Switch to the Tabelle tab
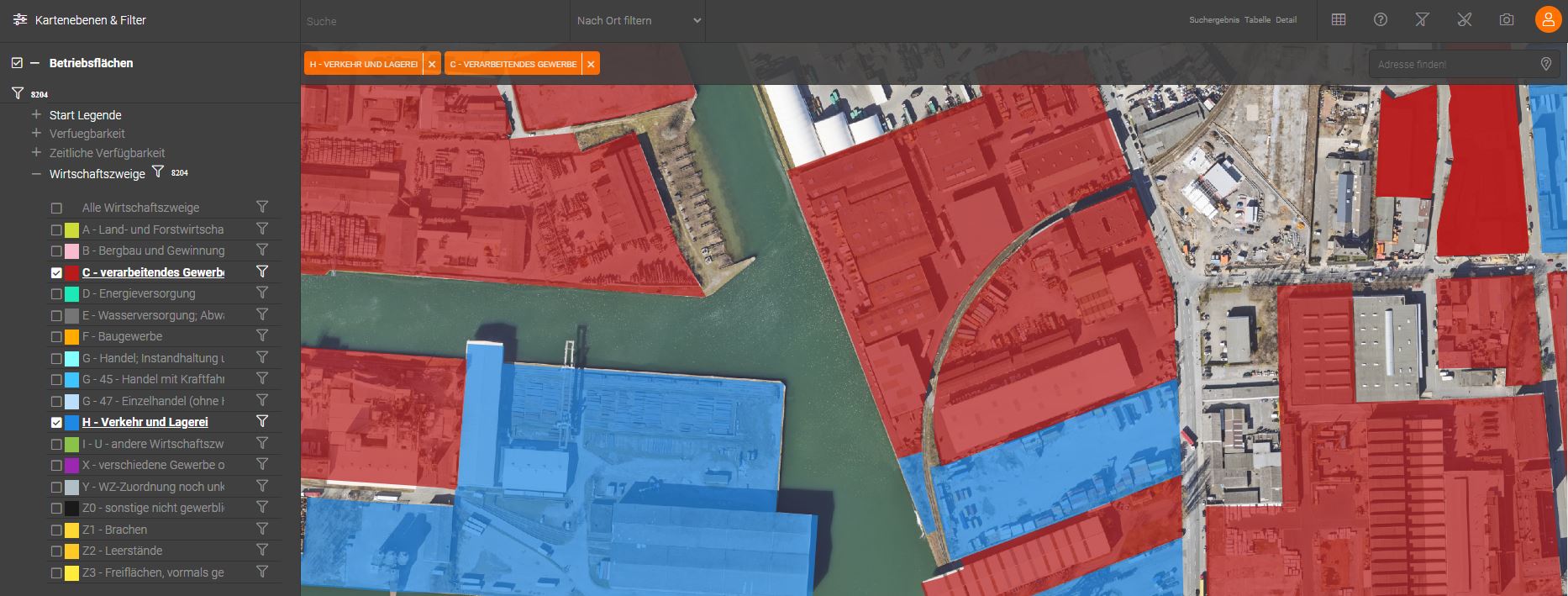The height and width of the screenshot is (596, 1568). 1257,20
